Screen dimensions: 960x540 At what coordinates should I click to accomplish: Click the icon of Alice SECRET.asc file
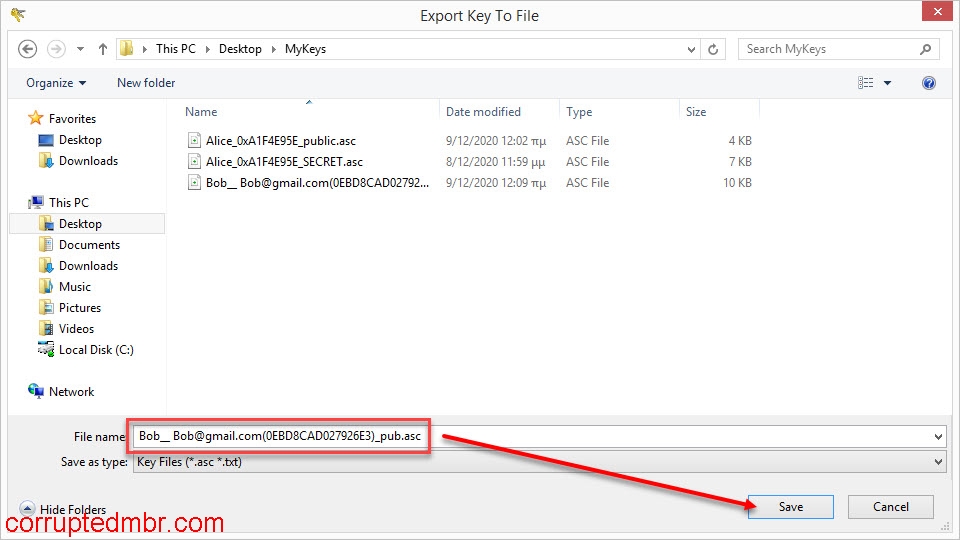coord(194,162)
